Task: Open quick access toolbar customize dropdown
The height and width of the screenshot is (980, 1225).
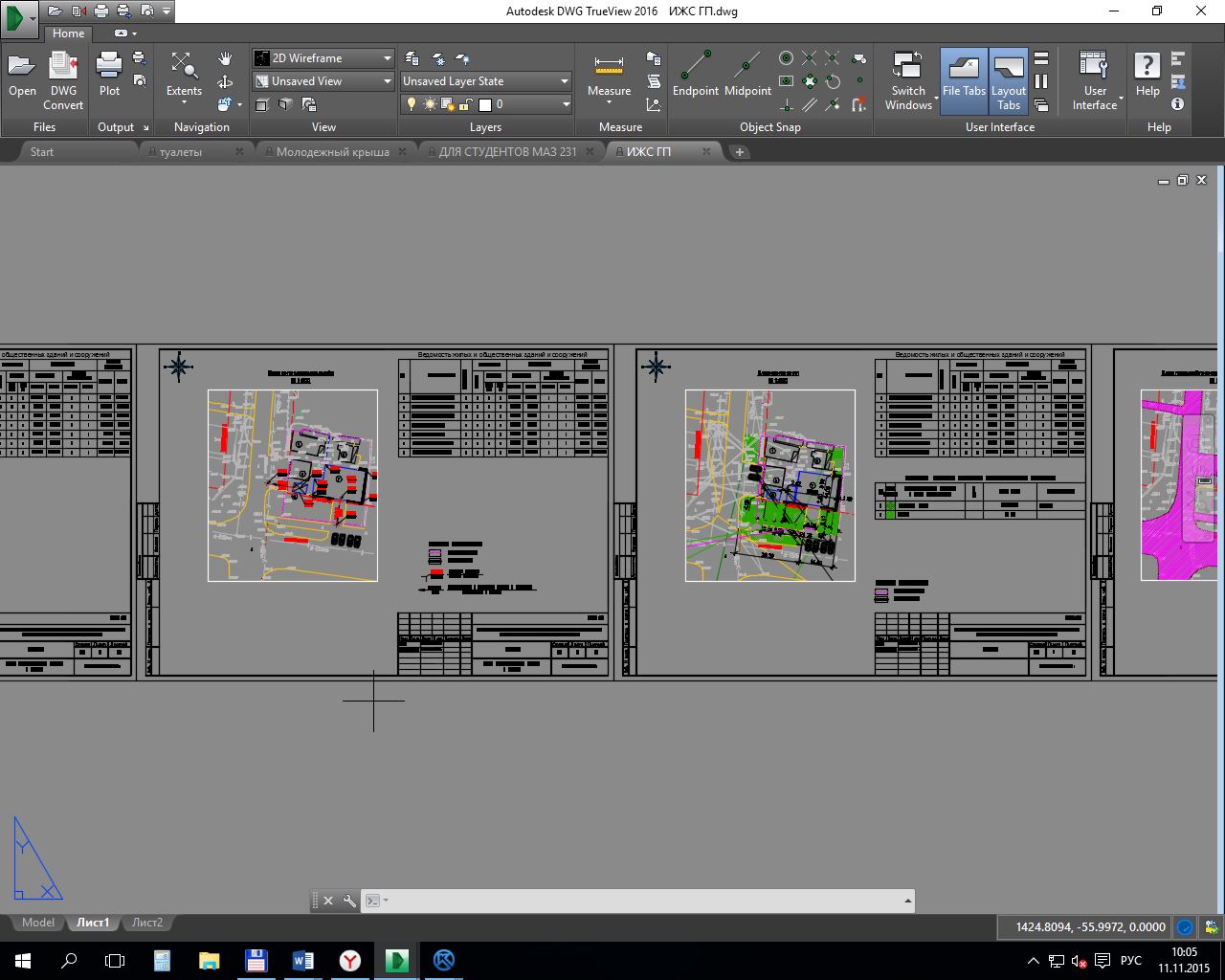Action: click(167, 11)
